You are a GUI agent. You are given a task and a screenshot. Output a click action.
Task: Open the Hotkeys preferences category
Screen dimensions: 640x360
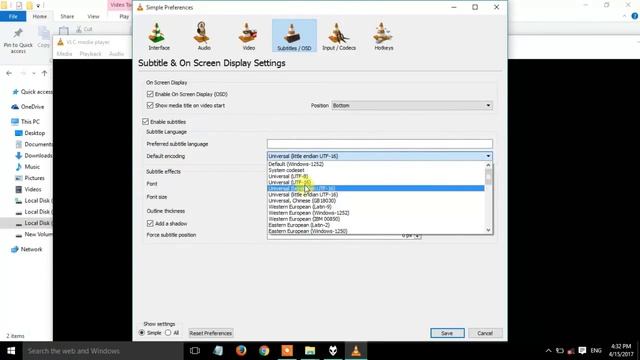click(384, 36)
